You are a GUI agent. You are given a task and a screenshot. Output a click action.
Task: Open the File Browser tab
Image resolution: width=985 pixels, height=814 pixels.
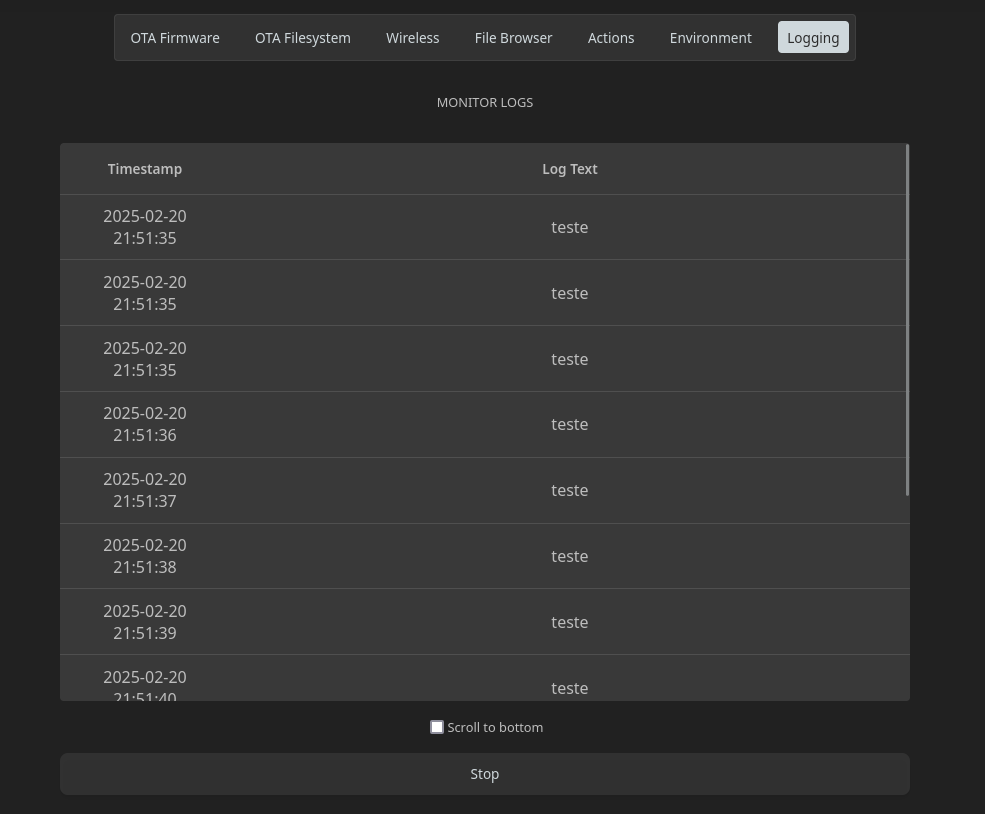point(513,38)
